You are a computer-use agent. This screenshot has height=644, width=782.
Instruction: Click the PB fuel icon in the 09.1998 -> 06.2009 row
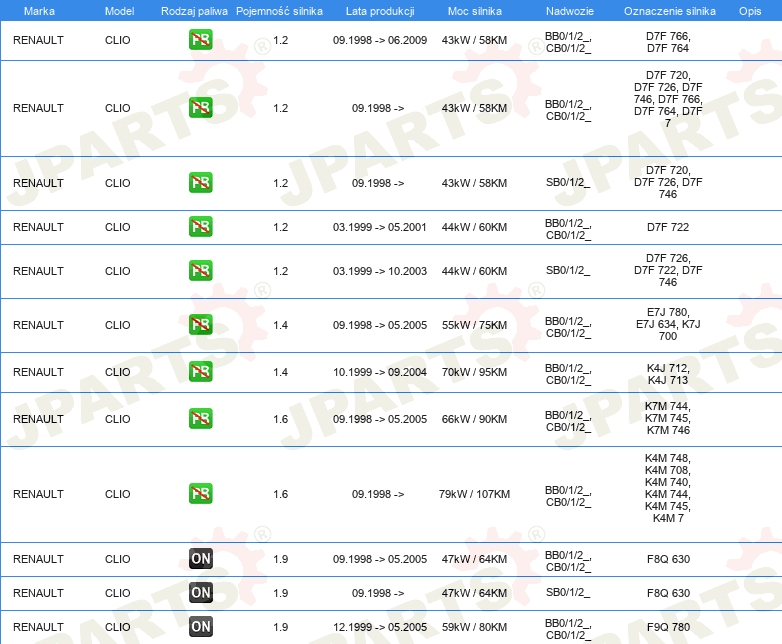[200, 41]
